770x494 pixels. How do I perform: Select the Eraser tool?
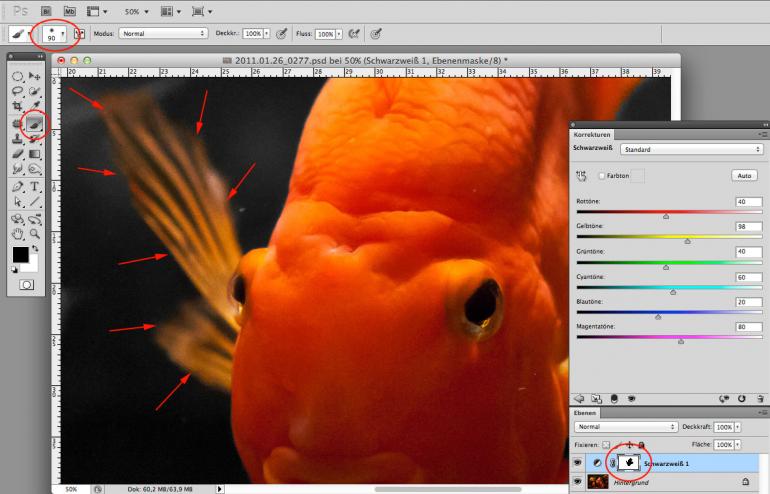pyautogui.click(x=18, y=154)
